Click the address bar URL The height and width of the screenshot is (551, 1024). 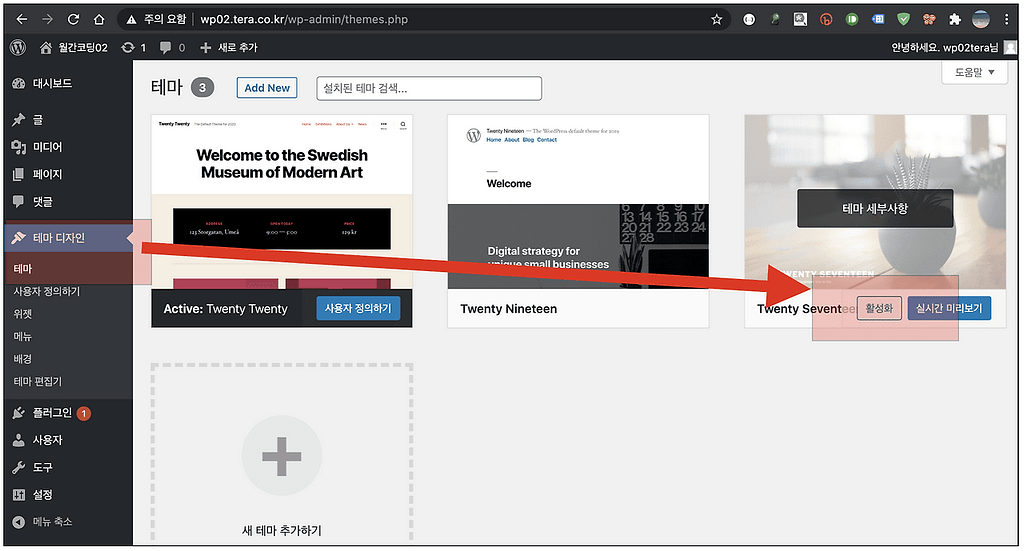tap(304, 19)
